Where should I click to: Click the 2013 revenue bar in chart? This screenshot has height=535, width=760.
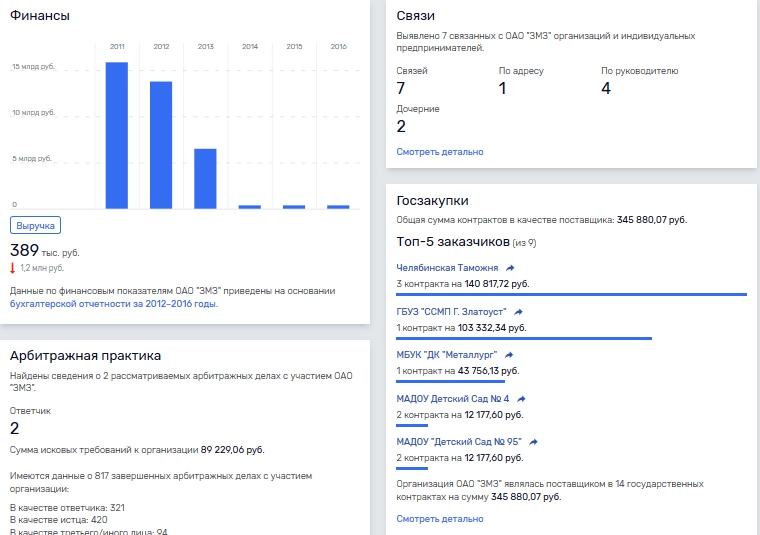[206, 179]
